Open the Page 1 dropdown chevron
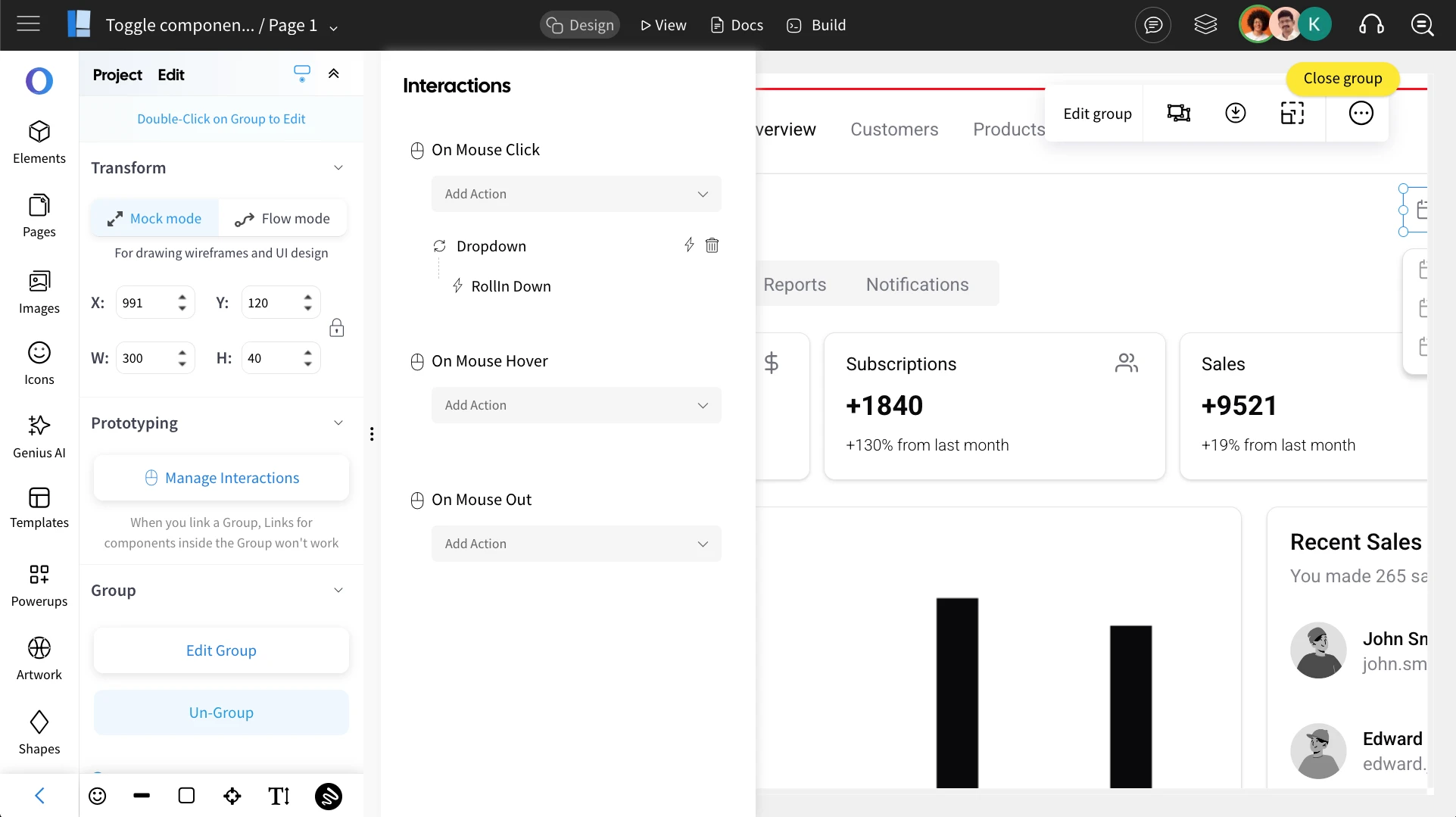Image resolution: width=1456 pixels, height=817 pixels. [x=333, y=28]
